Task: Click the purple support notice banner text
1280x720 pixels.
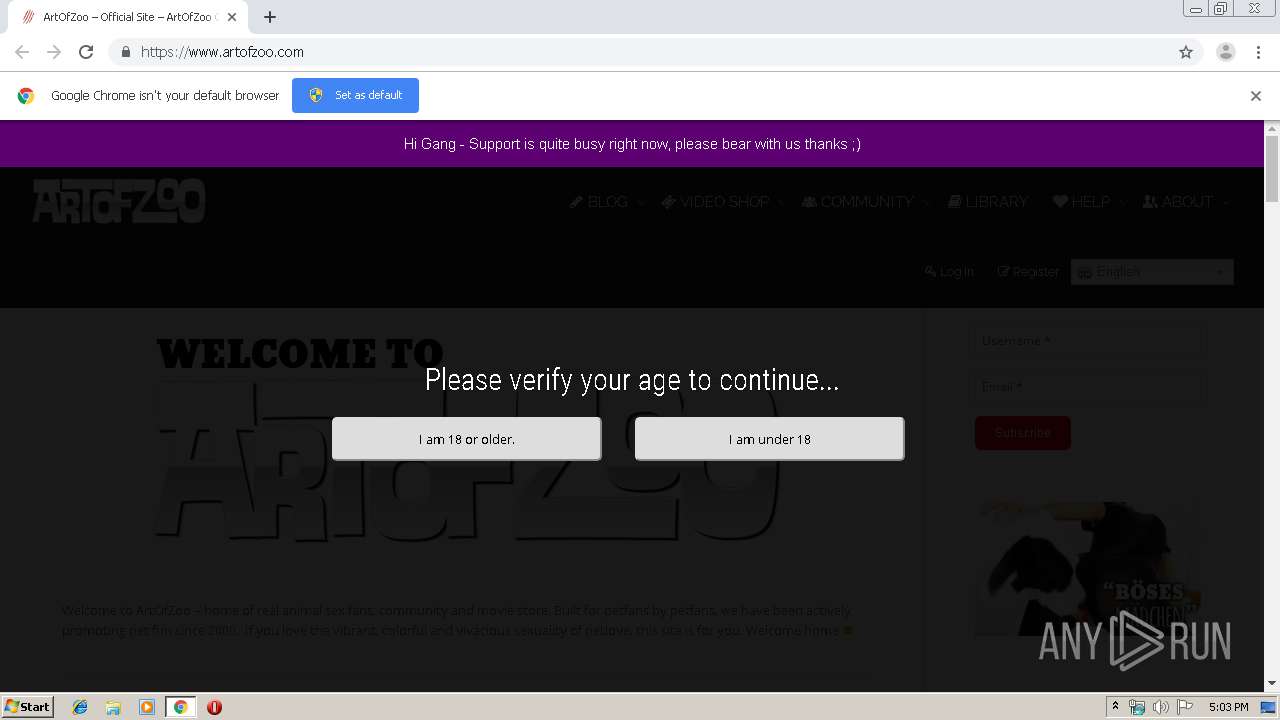Action: tap(632, 144)
